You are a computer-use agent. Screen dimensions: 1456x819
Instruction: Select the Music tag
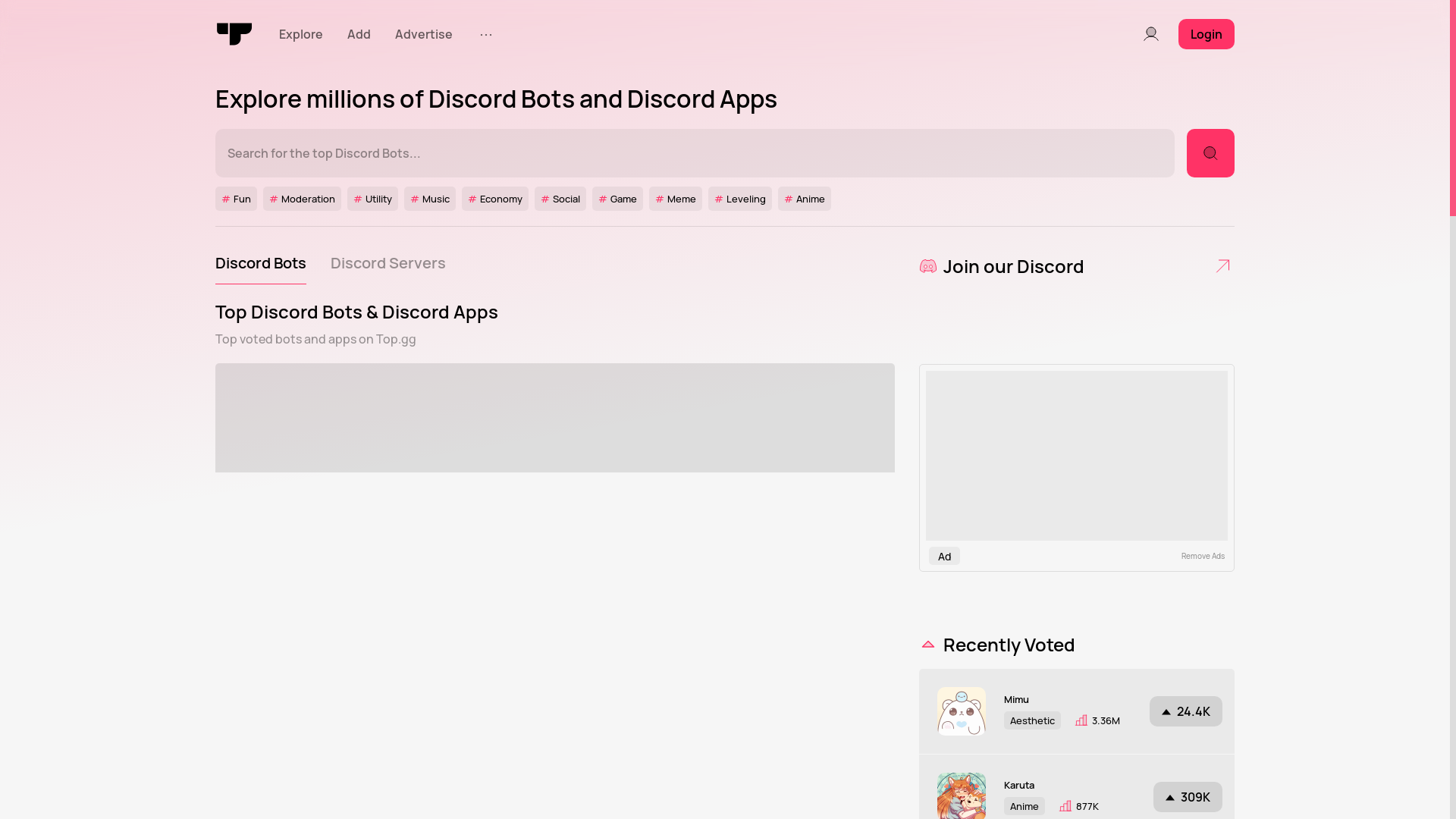pos(430,199)
